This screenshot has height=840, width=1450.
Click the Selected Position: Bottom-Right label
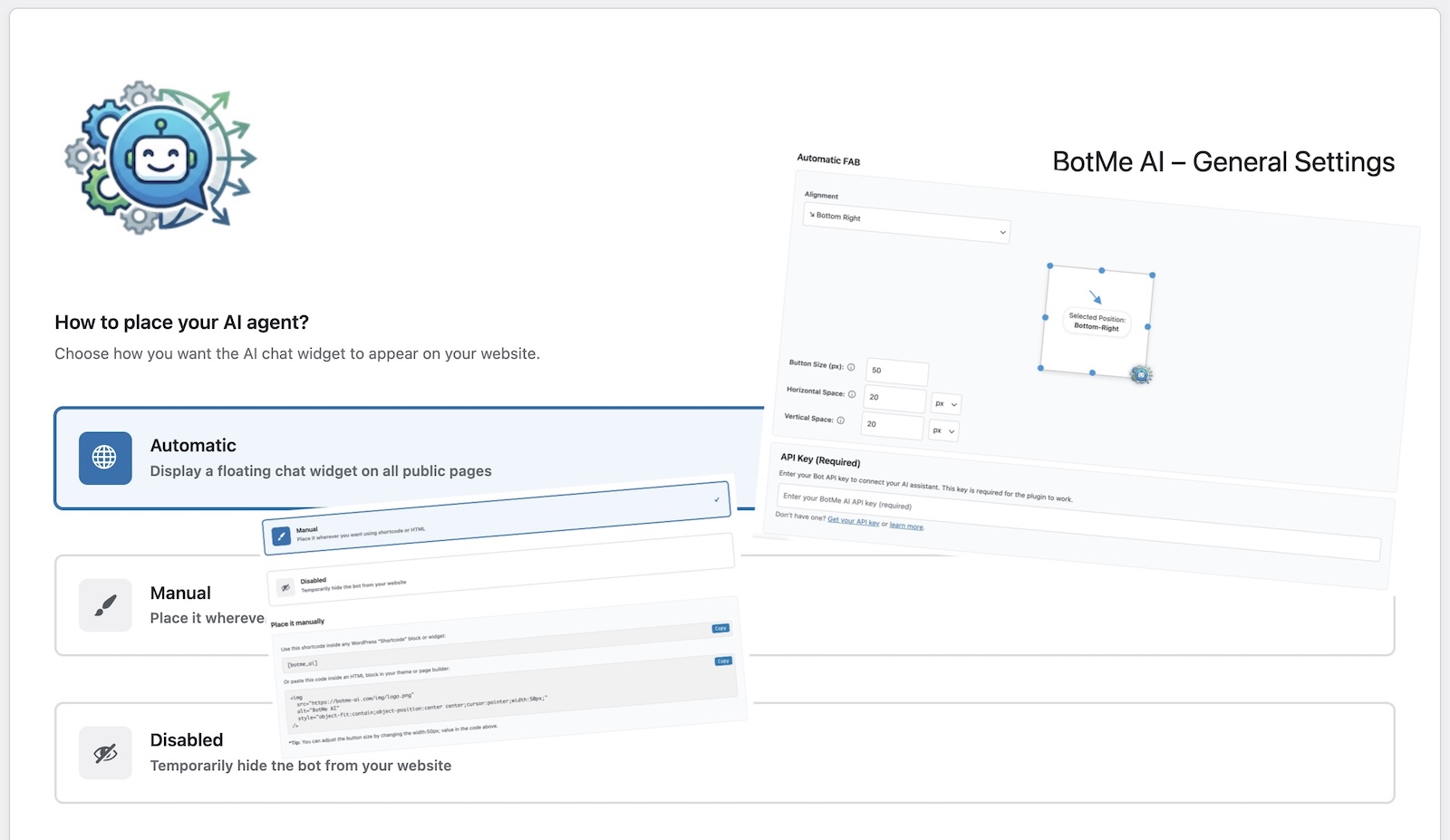(1097, 323)
